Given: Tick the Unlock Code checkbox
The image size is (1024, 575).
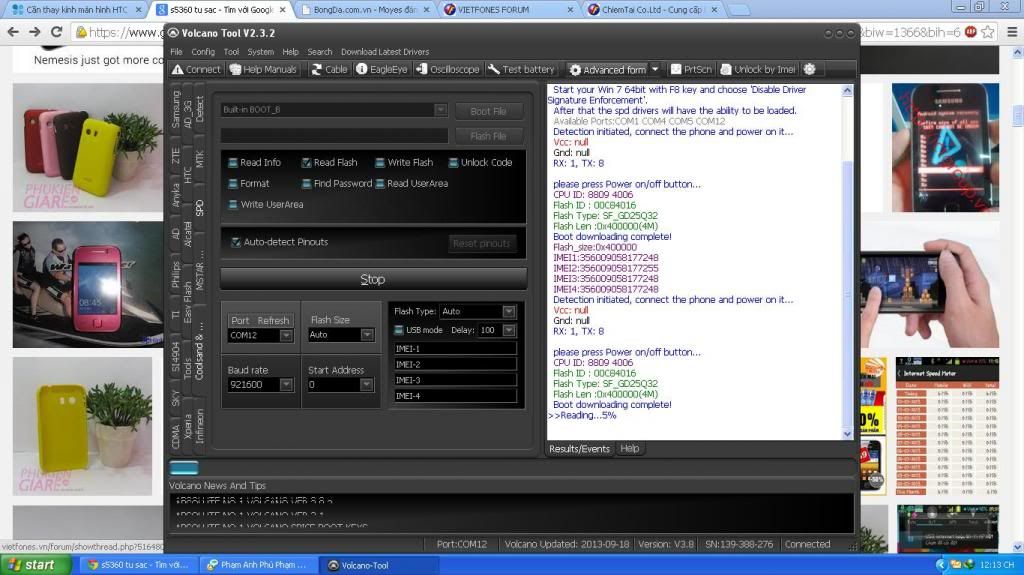Looking at the screenshot, I should (x=453, y=163).
